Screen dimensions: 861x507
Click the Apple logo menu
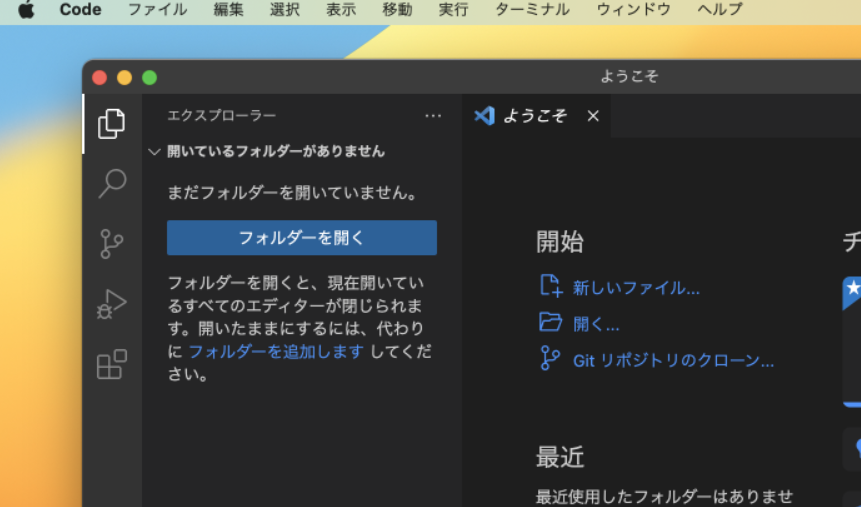[x=26, y=10]
